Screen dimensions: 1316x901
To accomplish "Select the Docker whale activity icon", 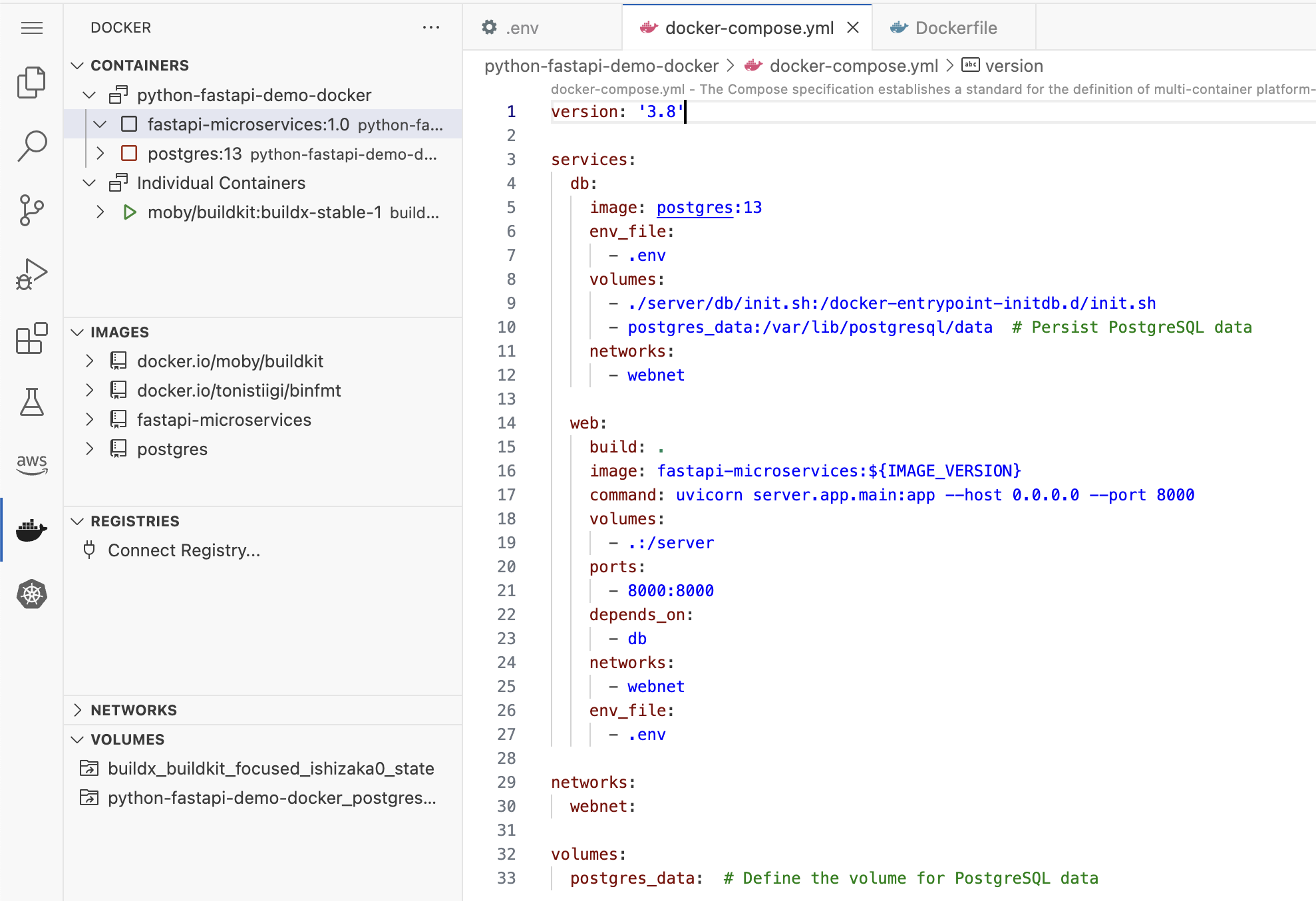I will click(x=31, y=530).
